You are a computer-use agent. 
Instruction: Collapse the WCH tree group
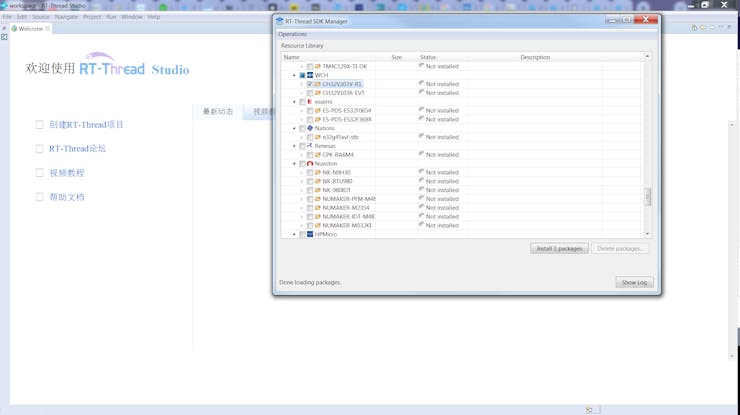coord(294,75)
